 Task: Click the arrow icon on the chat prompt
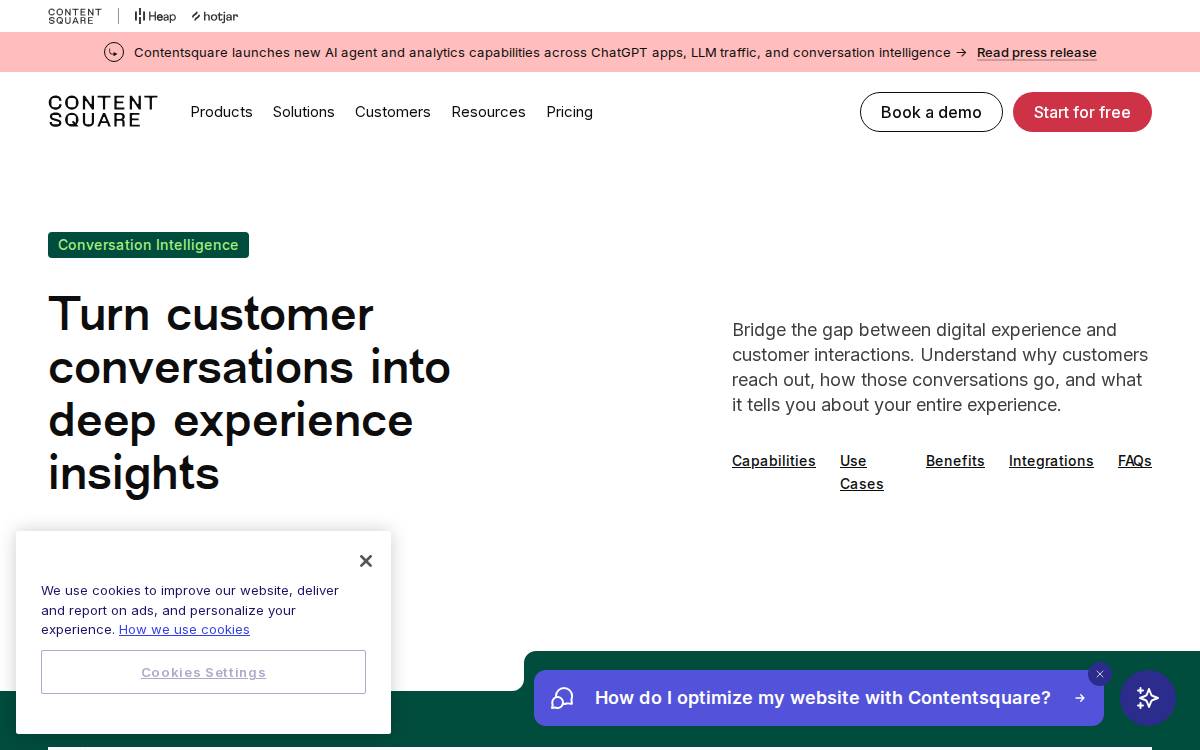(1079, 698)
